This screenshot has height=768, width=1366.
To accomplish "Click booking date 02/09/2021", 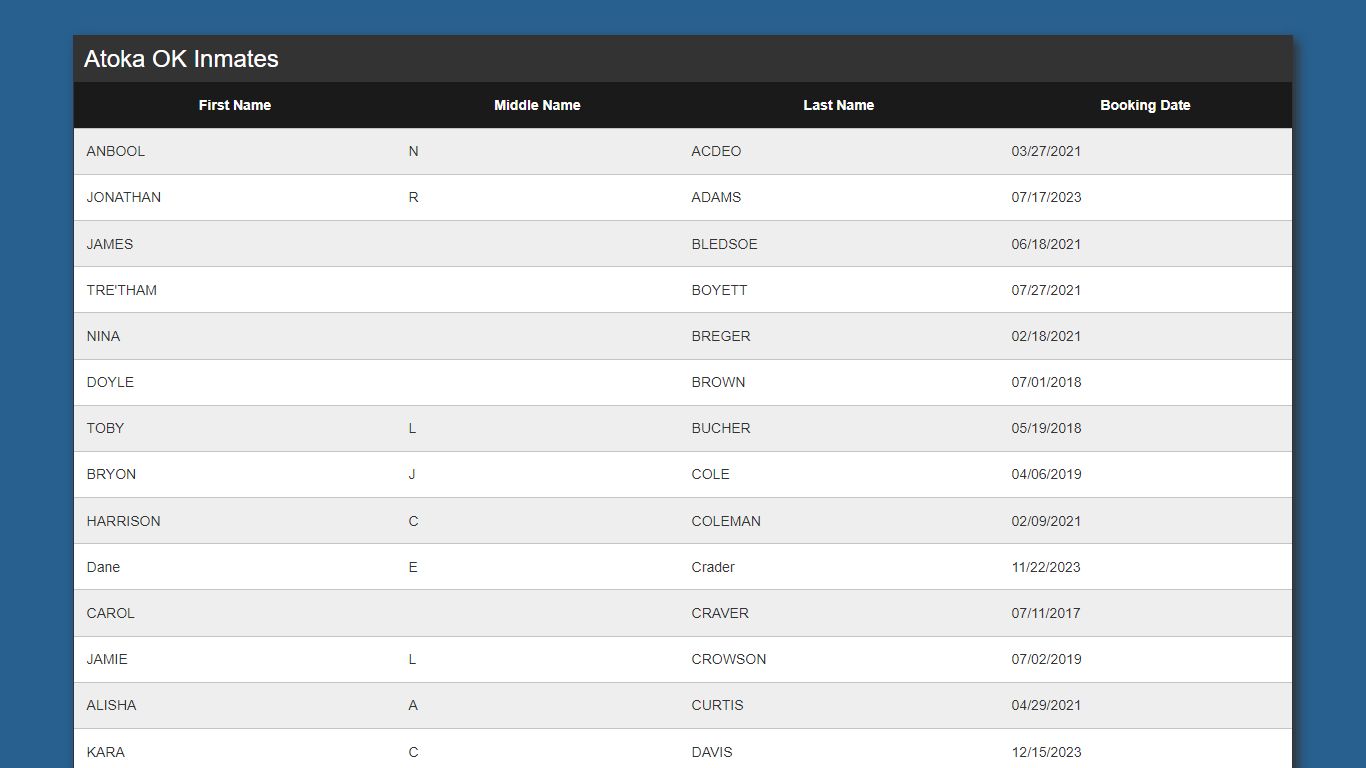I will pos(1046,521).
